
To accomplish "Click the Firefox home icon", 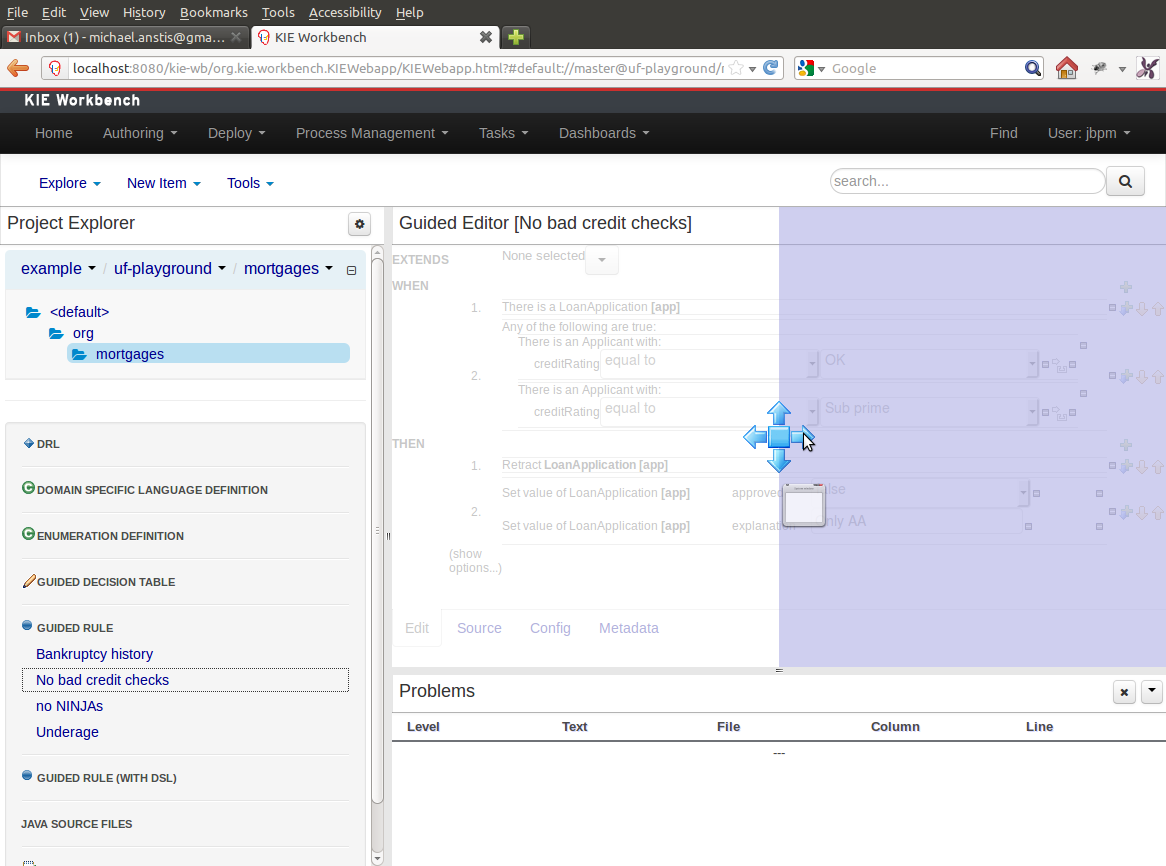I will tap(1067, 68).
